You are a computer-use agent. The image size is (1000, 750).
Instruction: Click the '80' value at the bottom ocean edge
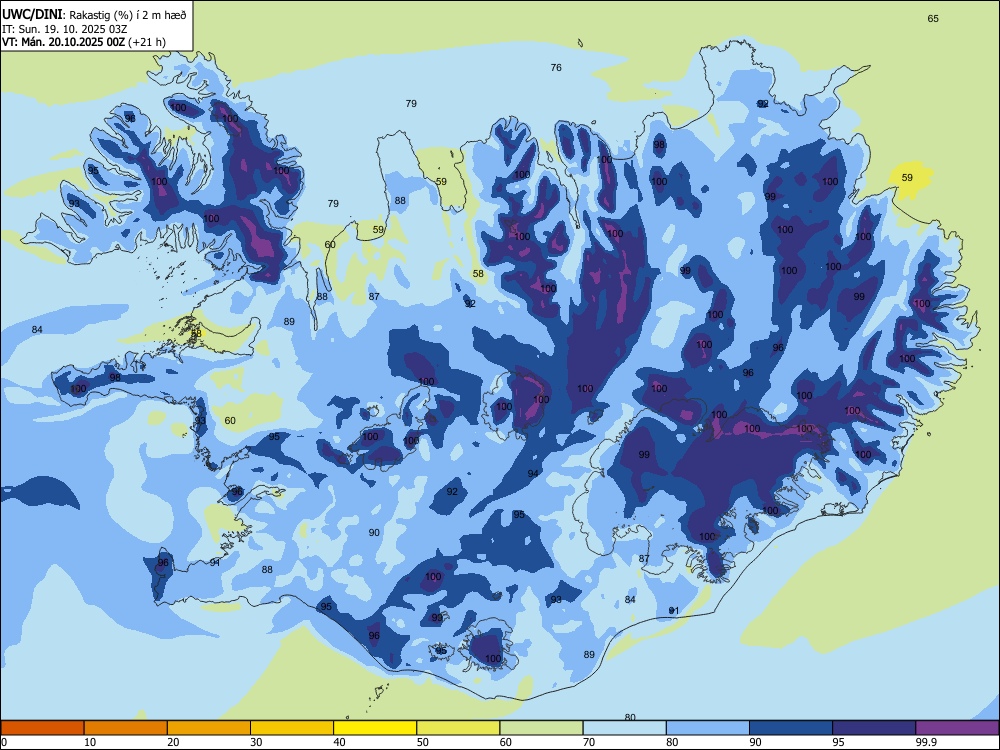(630, 717)
